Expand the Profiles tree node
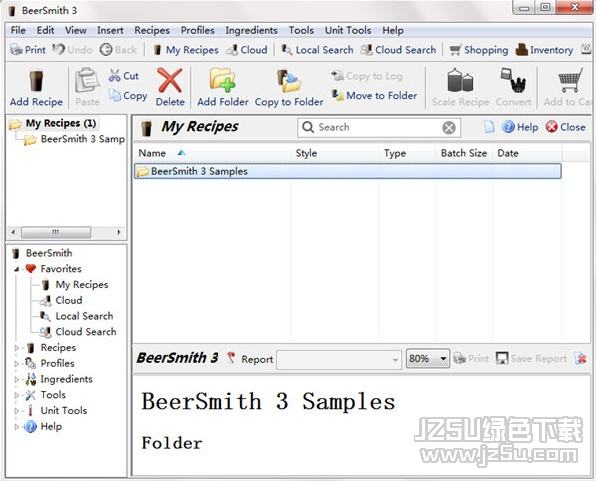This screenshot has height=481, width=596. point(16,364)
